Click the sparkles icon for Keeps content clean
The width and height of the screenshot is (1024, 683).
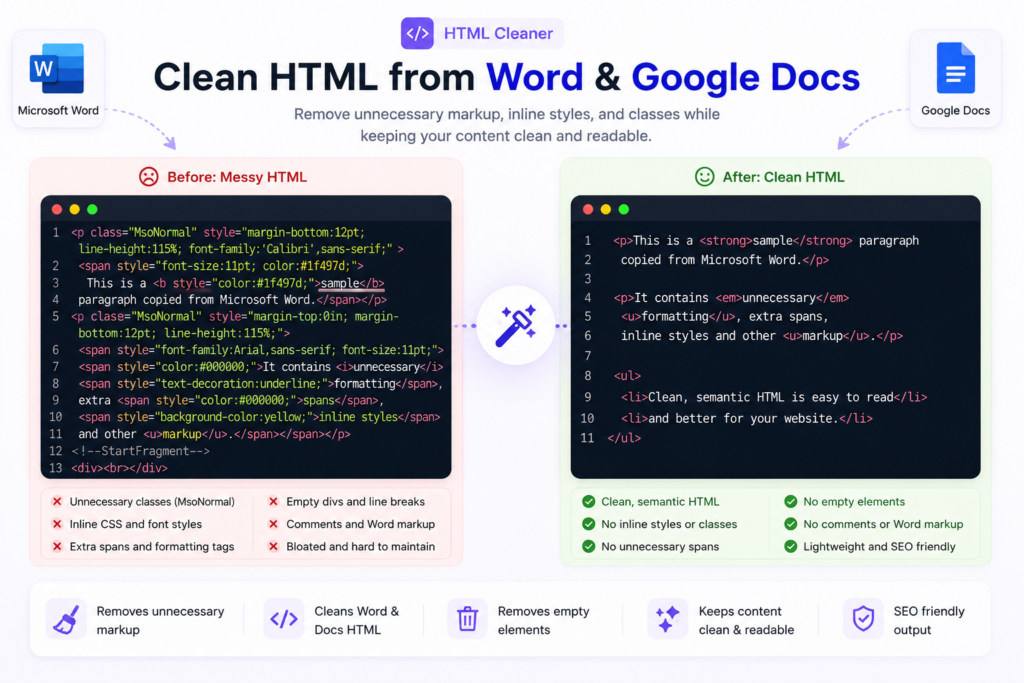pyautogui.click(x=667, y=619)
